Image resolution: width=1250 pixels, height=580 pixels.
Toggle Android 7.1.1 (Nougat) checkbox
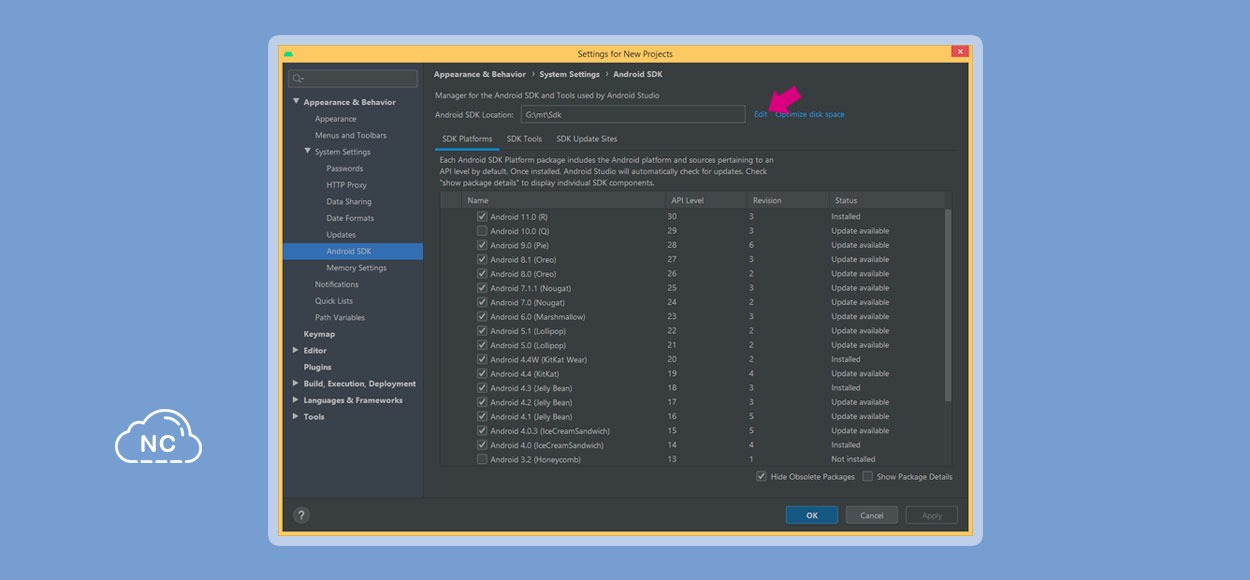(x=482, y=288)
